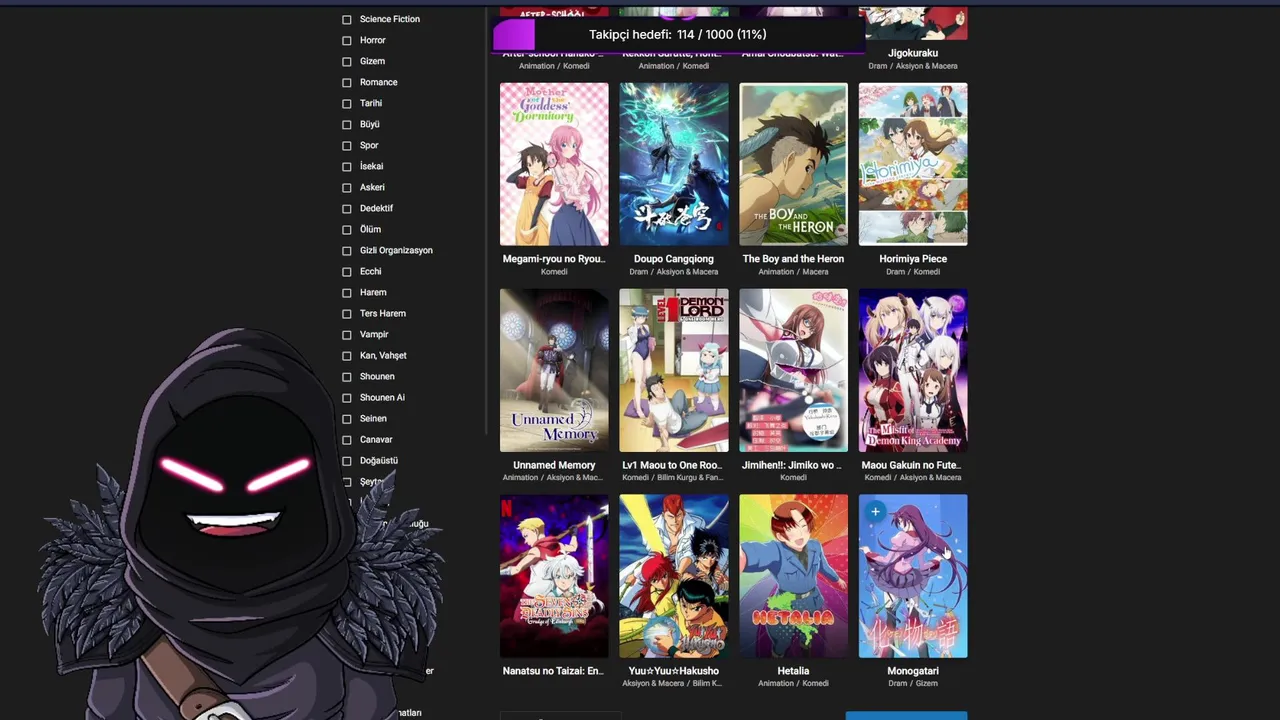Click the Horimiya Piece title link

[913, 259]
